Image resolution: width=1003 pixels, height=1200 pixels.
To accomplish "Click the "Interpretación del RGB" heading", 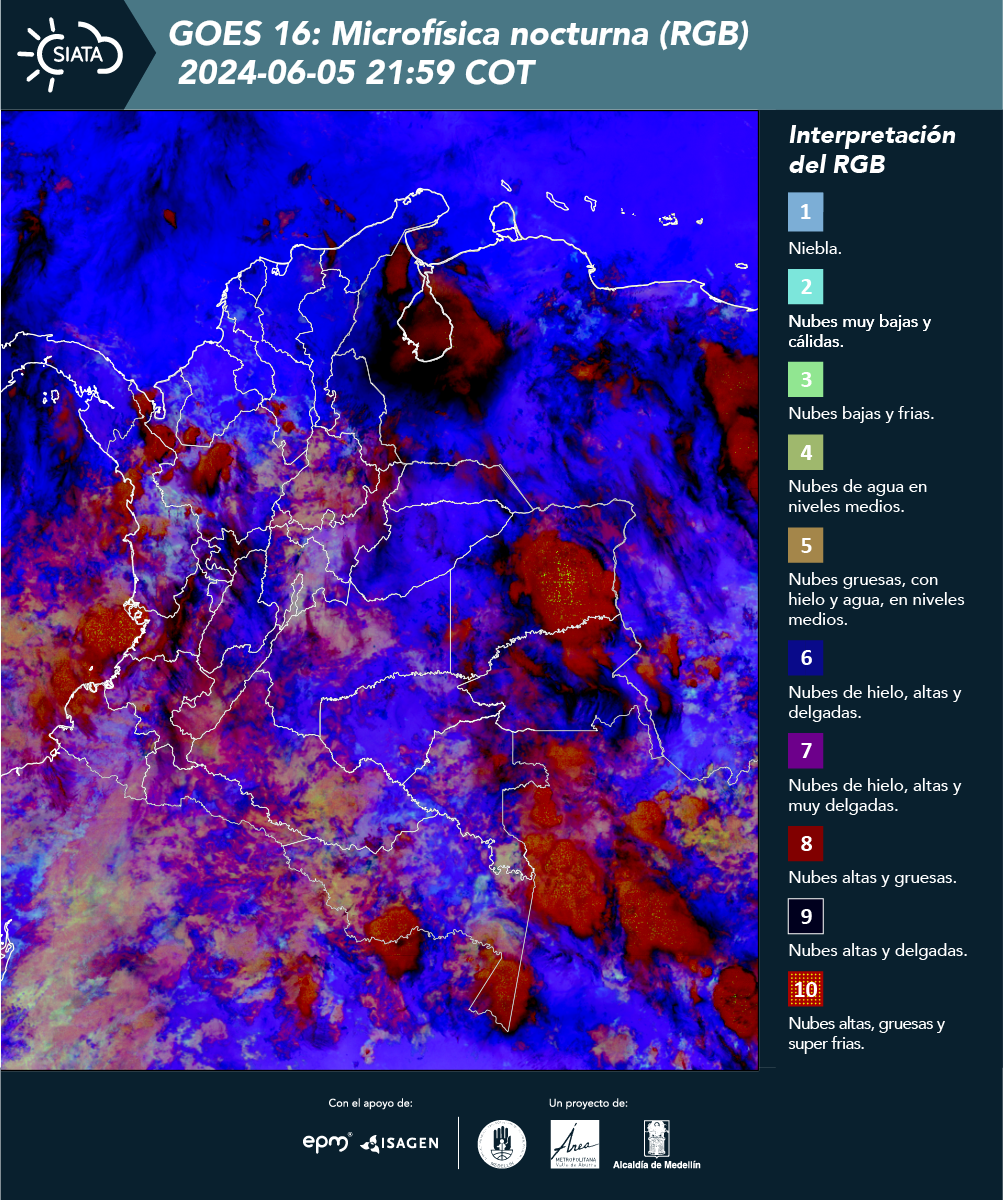I will 872,150.
